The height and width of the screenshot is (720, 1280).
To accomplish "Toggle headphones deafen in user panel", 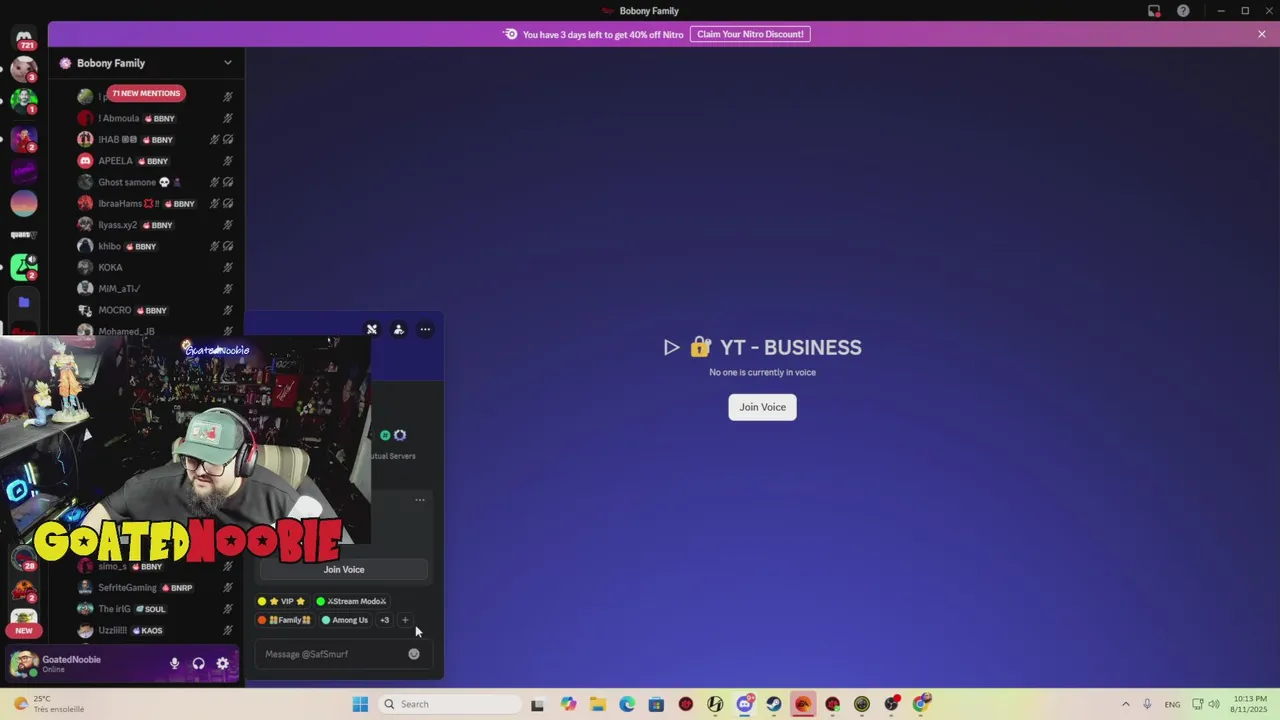I will [198, 664].
